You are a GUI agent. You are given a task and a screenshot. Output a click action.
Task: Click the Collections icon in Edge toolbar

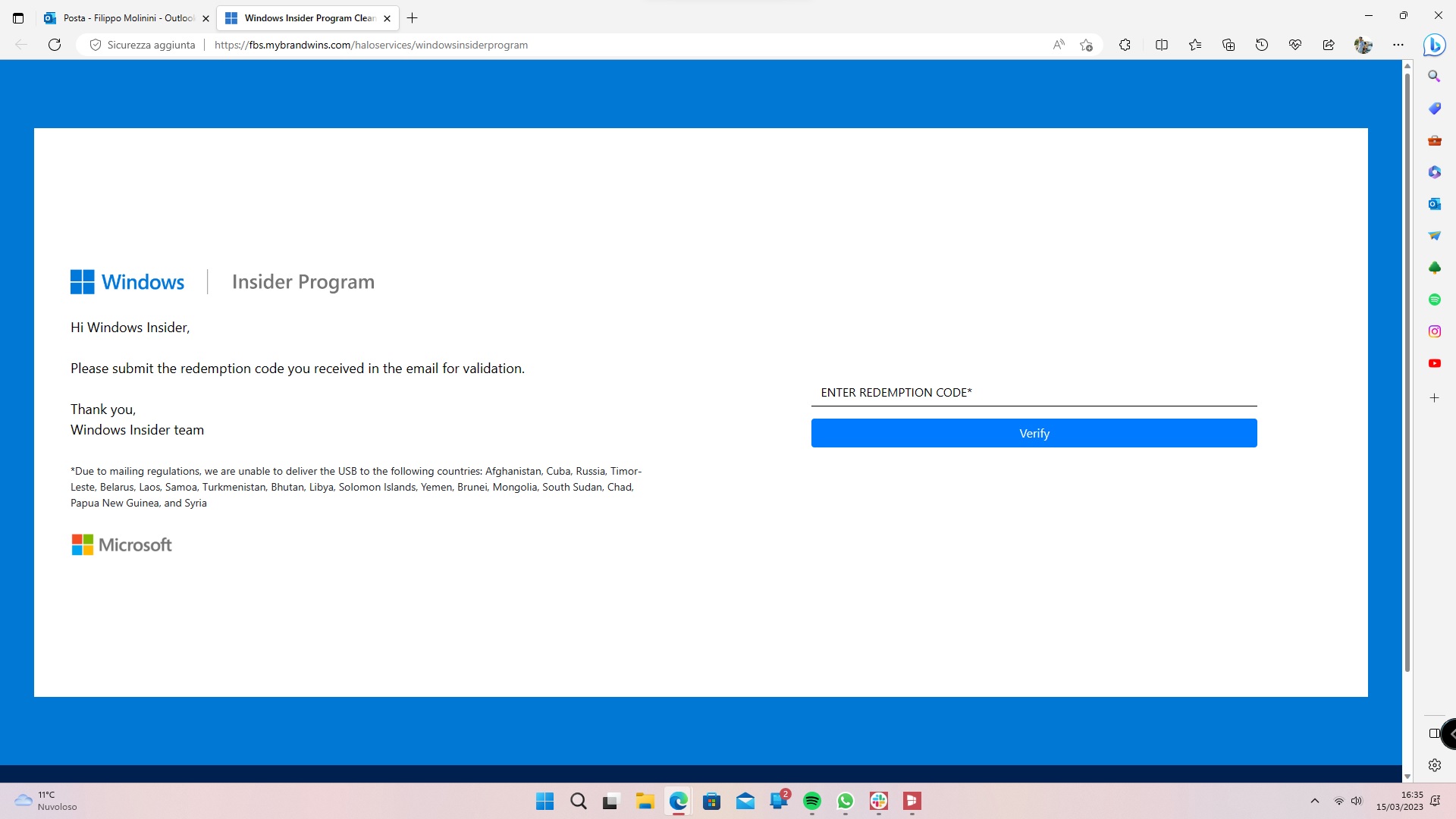coord(1228,44)
